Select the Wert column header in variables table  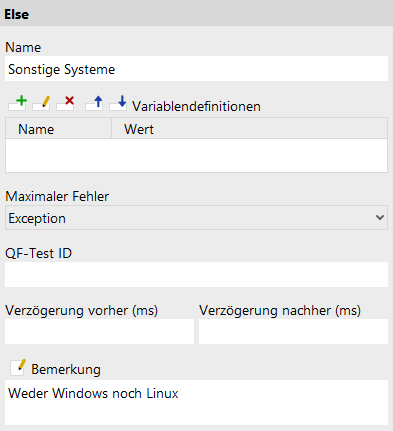tap(249, 129)
